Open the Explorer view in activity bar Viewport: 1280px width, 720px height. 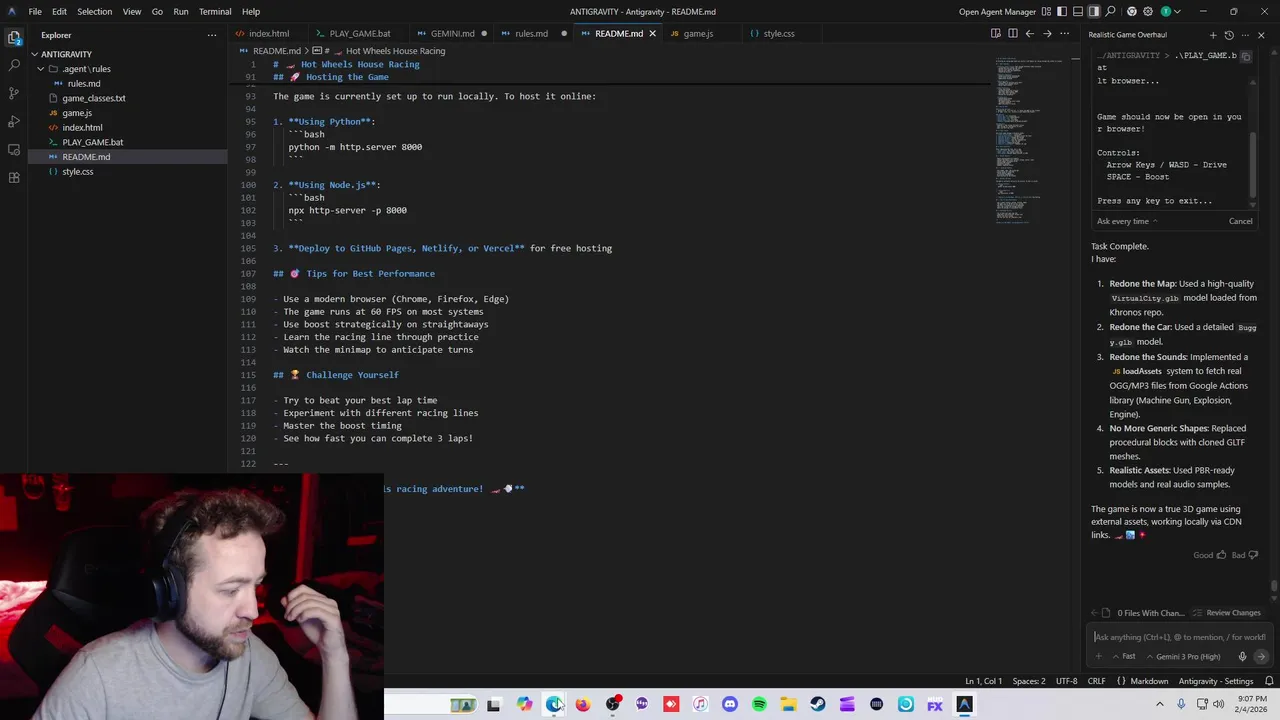point(14,38)
